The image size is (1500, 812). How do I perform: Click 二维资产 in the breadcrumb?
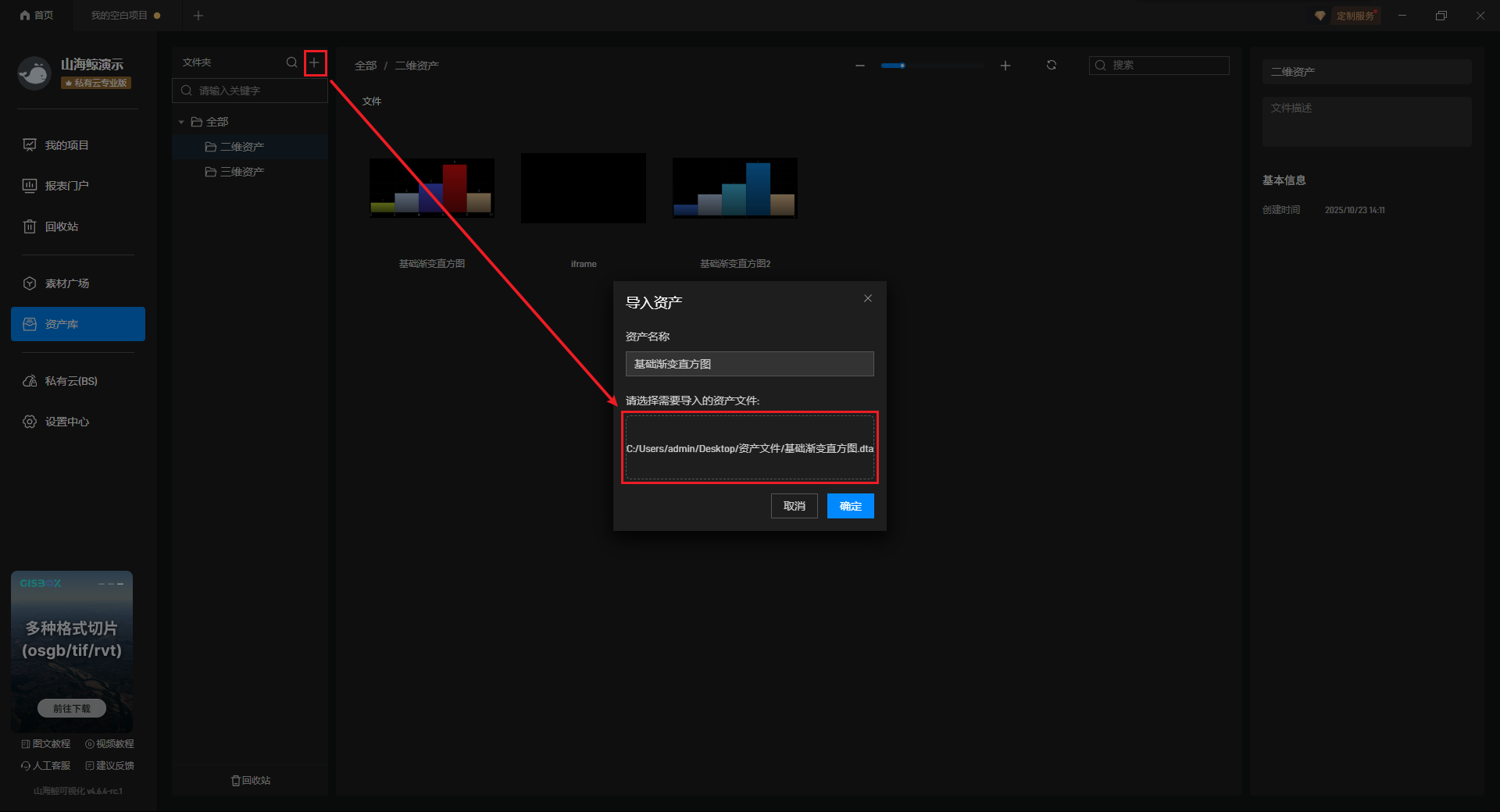tap(416, 66)
